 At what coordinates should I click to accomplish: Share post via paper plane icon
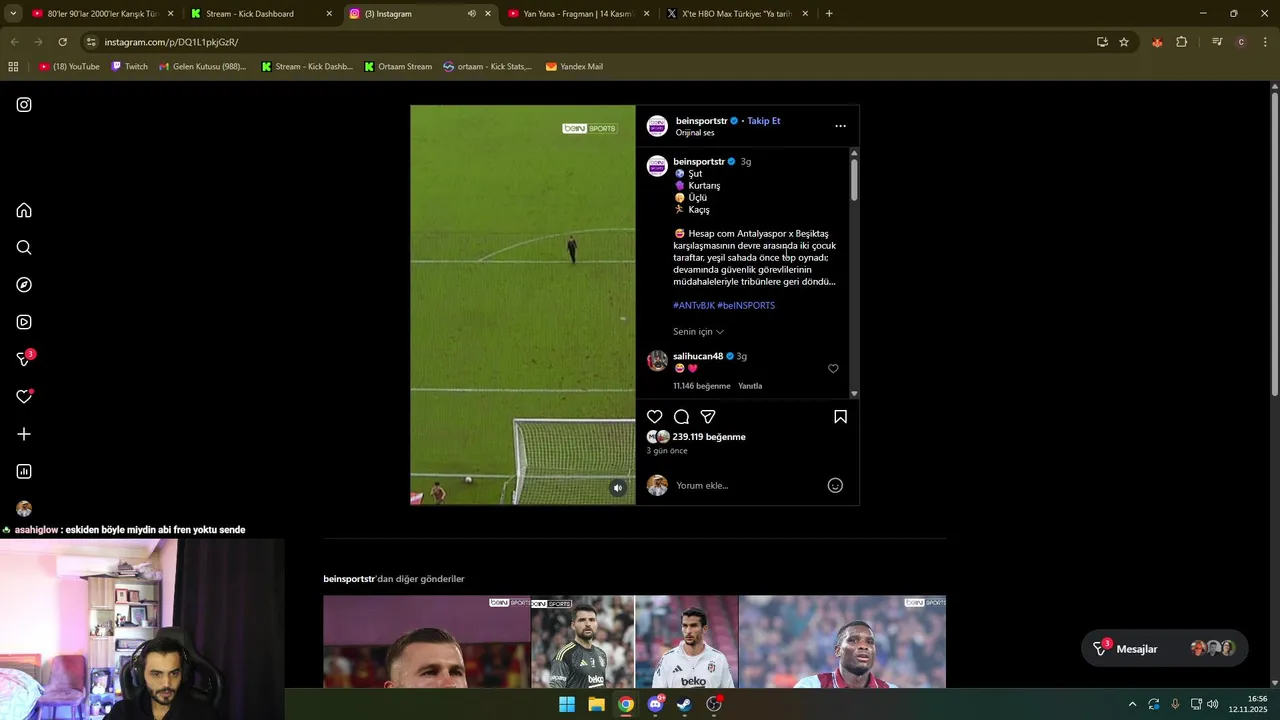click(708, 416)
